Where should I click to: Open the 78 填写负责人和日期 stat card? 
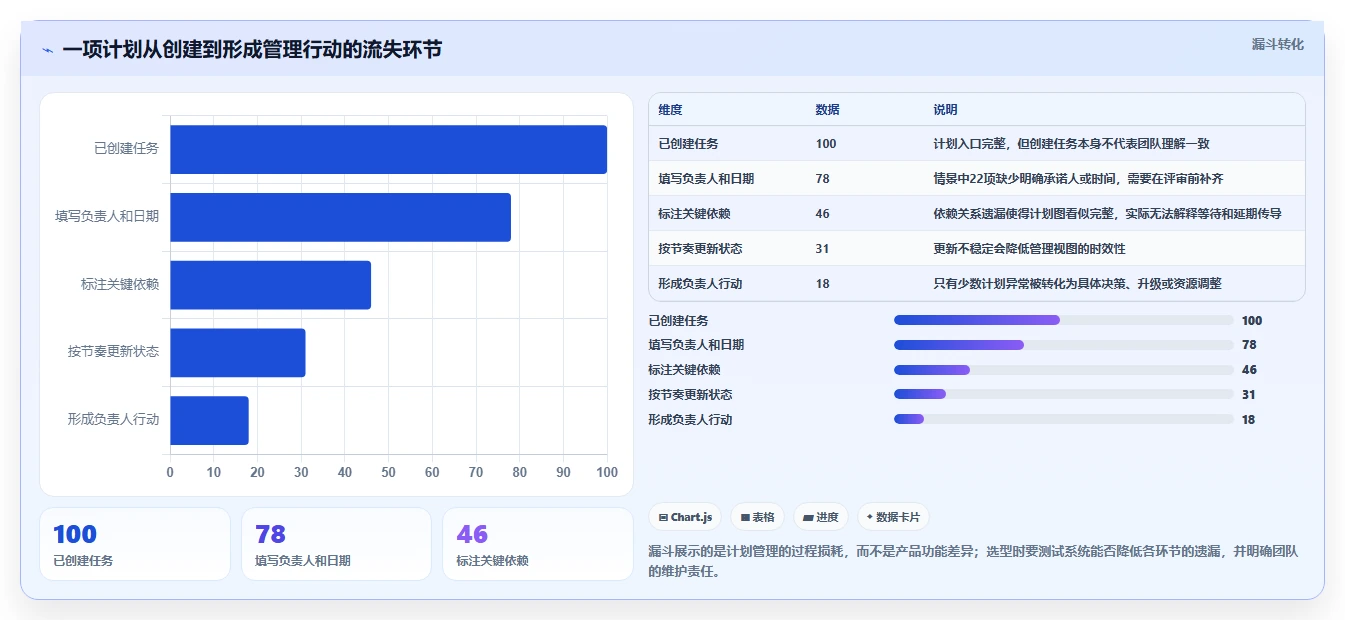tap(336, 544)
